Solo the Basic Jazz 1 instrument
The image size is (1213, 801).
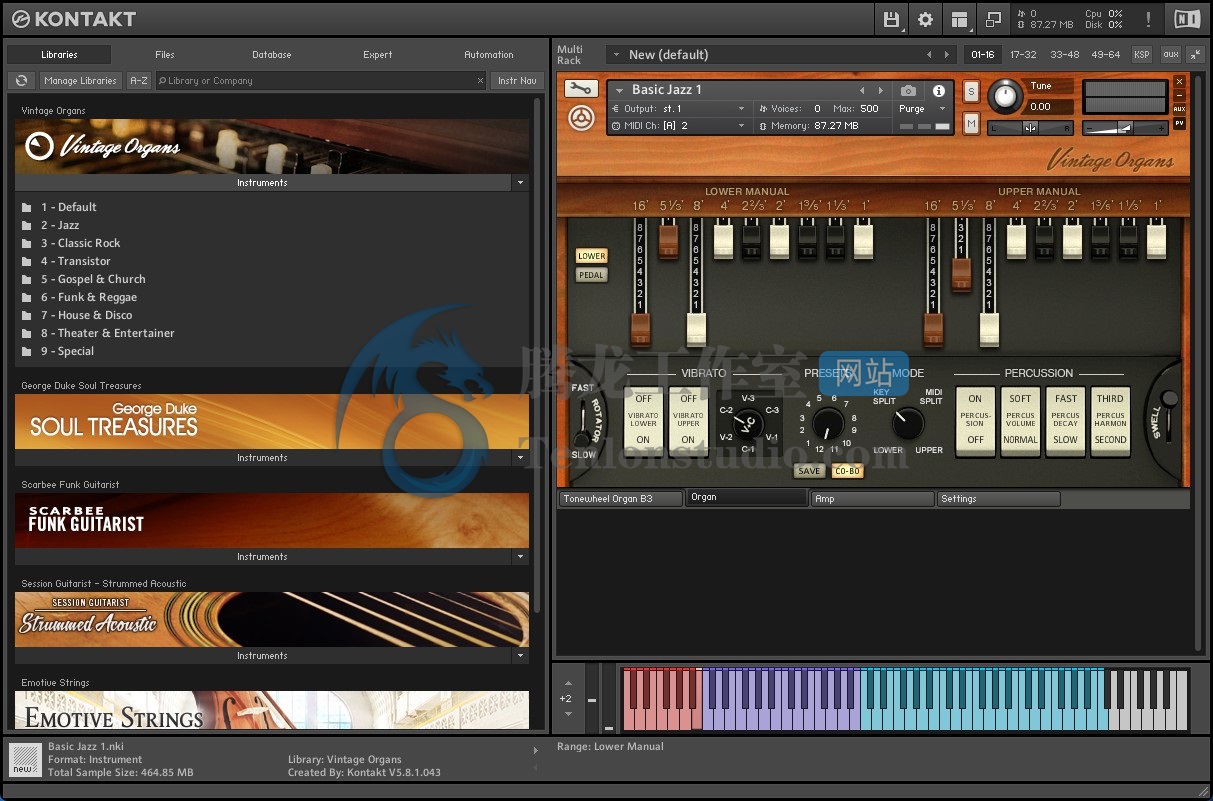[x=971, y=92]
